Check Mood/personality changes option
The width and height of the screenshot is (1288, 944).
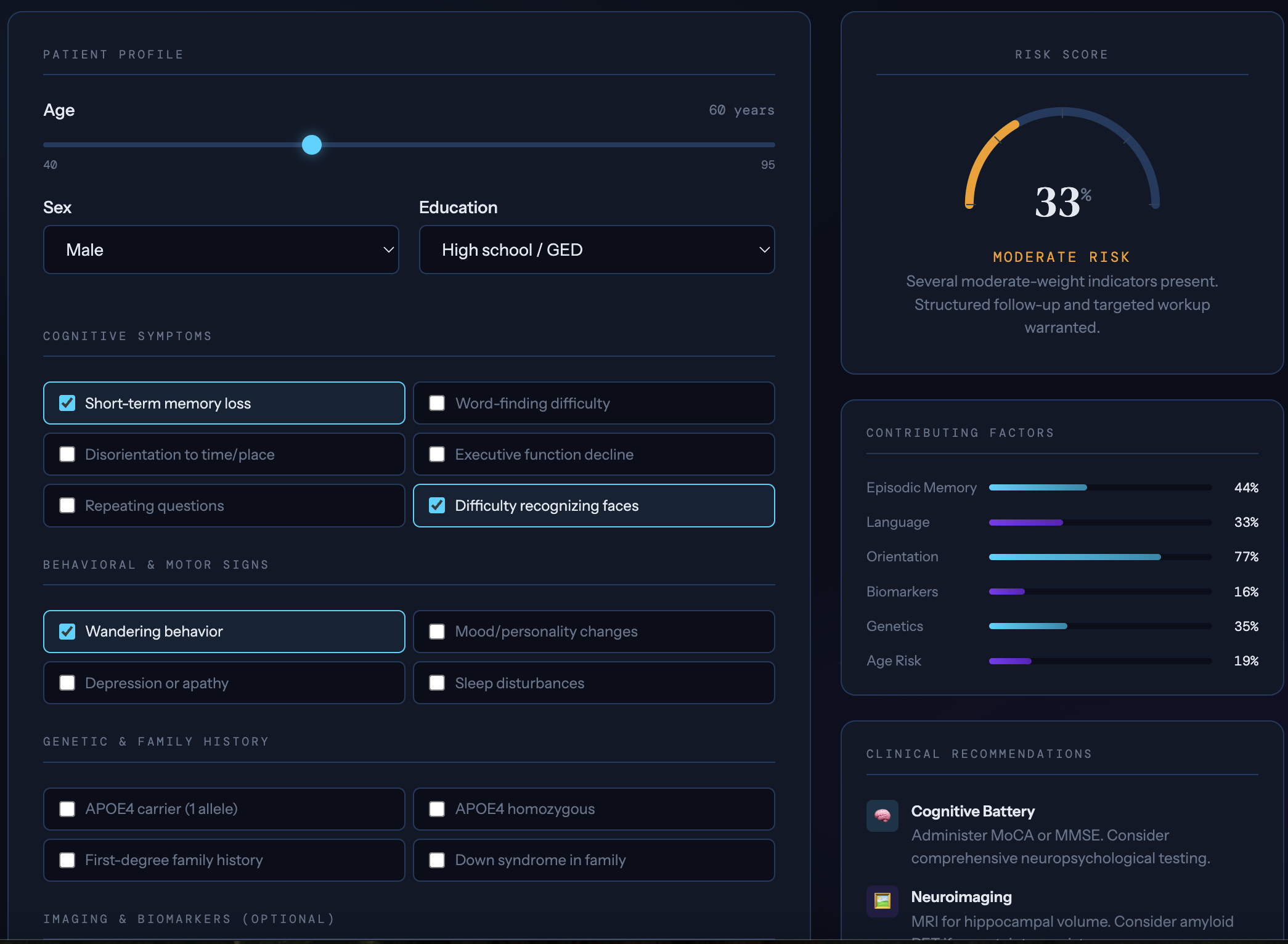point(437,632)
